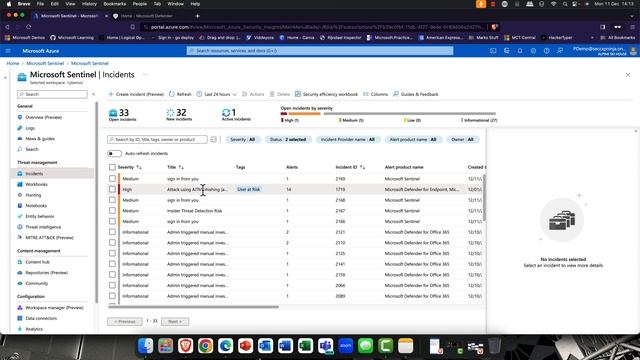Open Entity behavior in the sidebar
Viewport: 640px width, 360px height.
40,216
